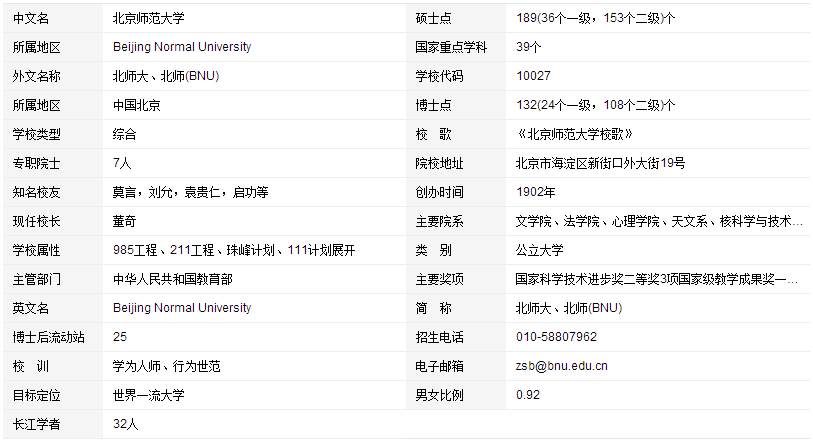The height and width of the screenshot is (441, 813).
Task: Click the 英文名 label
Action: coord(31,308)
